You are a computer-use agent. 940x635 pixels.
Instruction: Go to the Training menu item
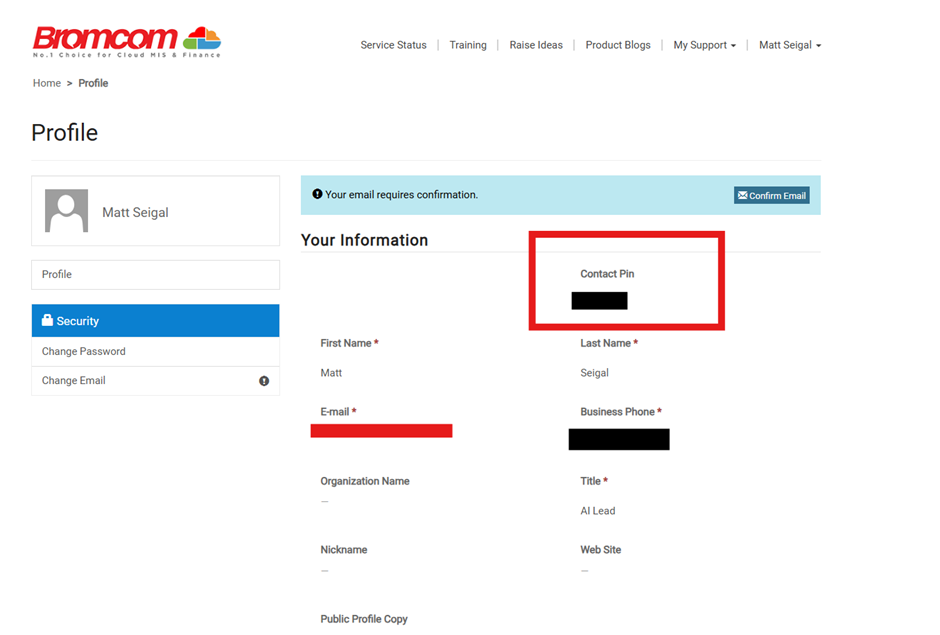[468, 45]
